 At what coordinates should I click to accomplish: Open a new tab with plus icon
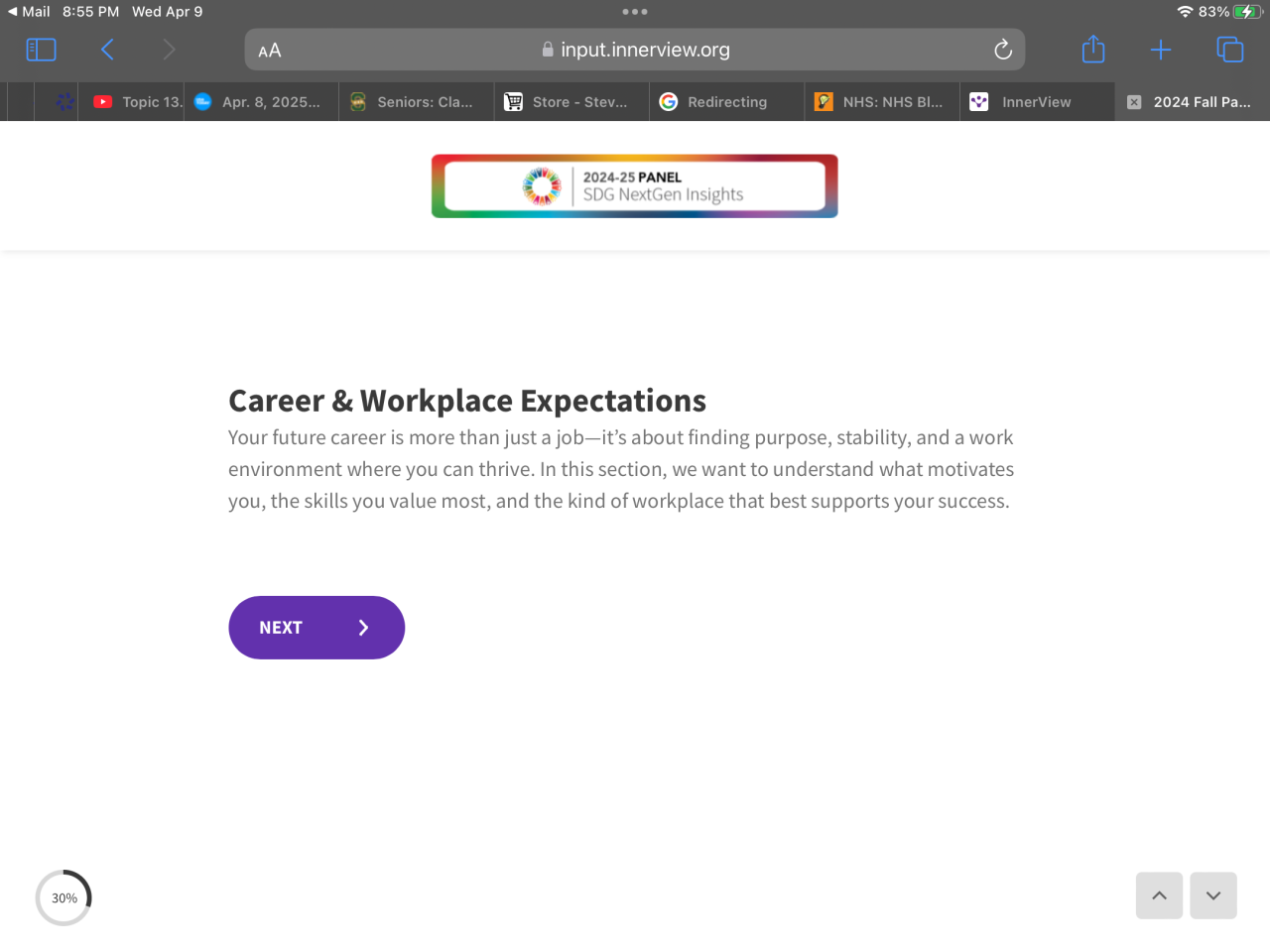(x=1161, y=50)
